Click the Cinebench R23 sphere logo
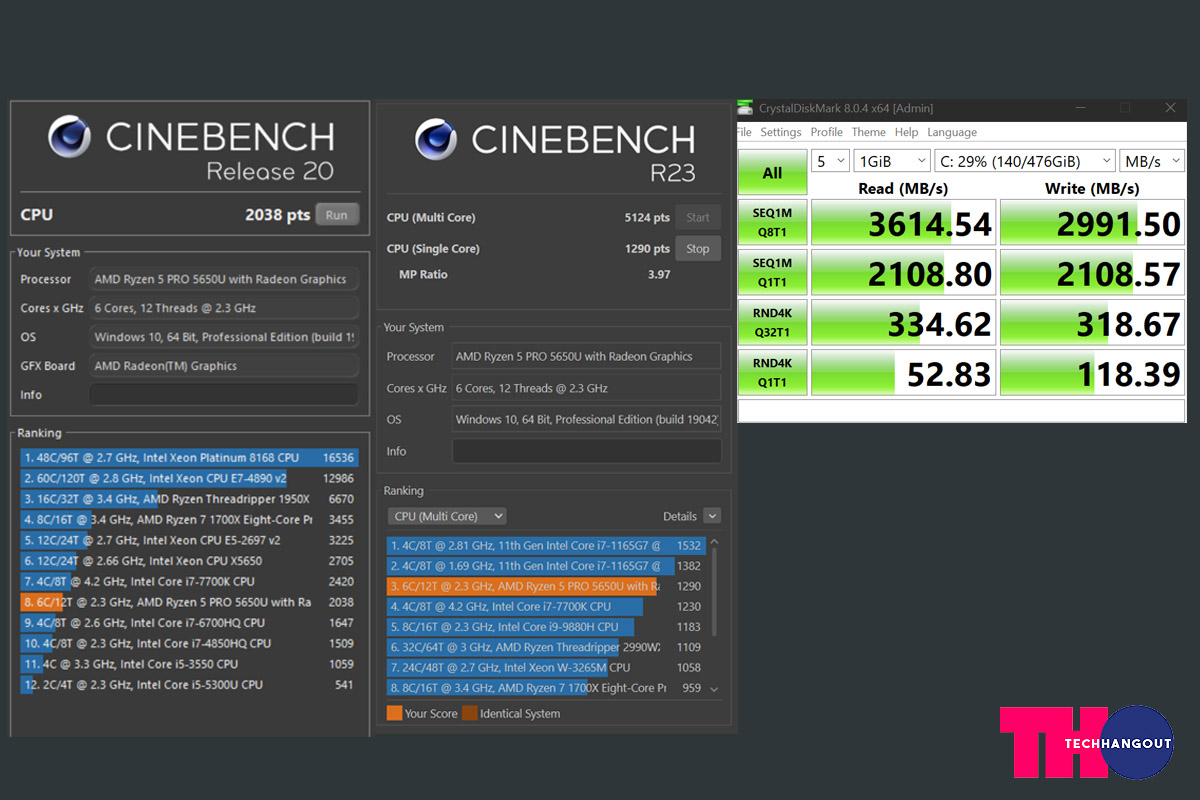 click(436, 141)
